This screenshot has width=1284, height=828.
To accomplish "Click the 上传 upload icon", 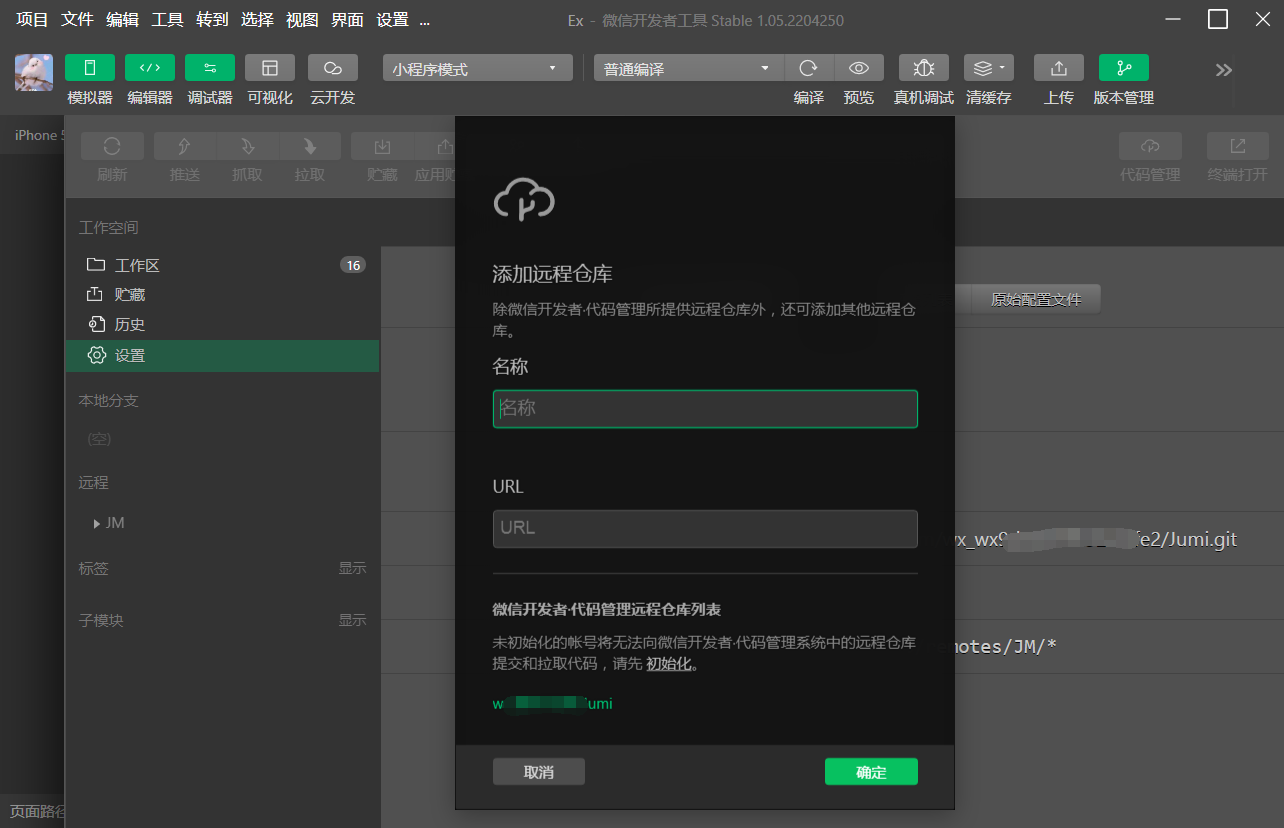I will point(1059,68).
